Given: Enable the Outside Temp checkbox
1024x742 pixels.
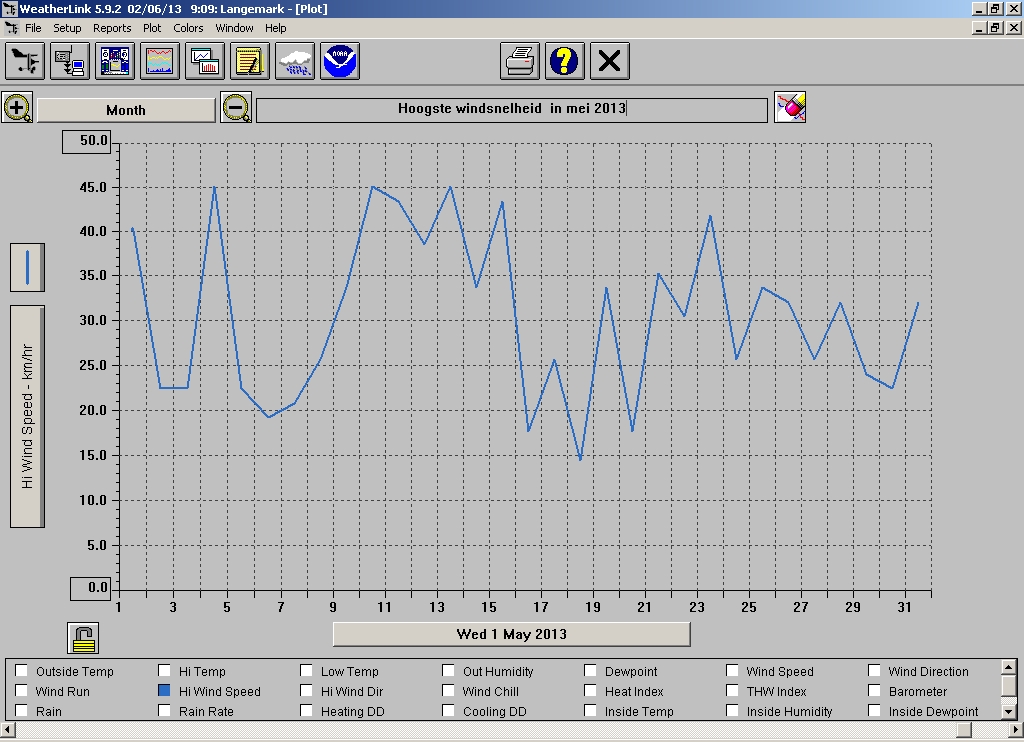Looking at the screenshot, I should tap(22, 671).
